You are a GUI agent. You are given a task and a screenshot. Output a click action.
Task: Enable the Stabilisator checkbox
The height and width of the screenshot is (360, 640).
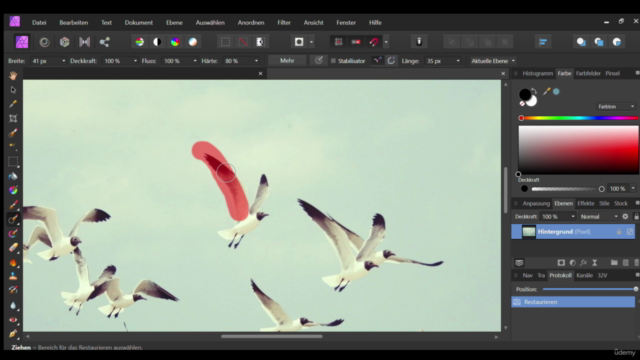click(333, 61)
